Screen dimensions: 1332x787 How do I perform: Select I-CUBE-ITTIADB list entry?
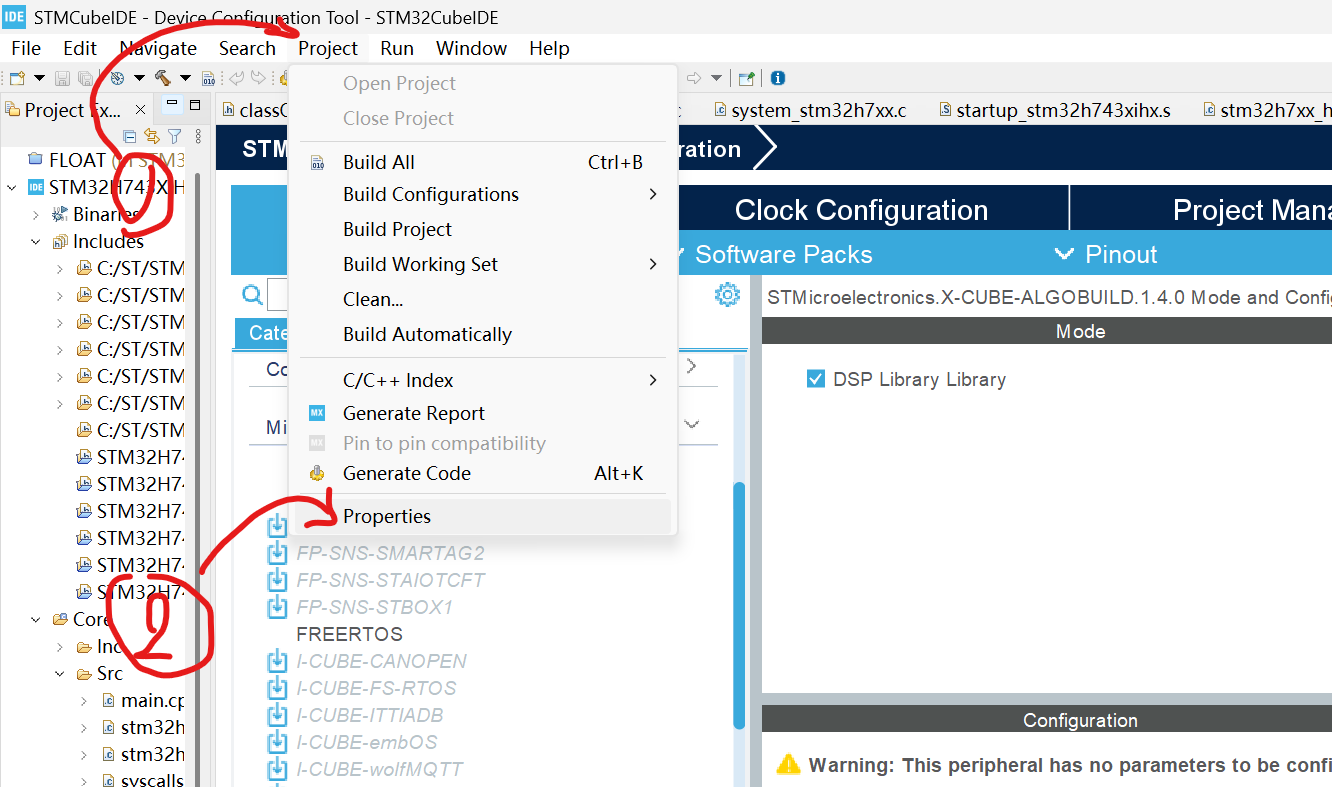[369, 715]
